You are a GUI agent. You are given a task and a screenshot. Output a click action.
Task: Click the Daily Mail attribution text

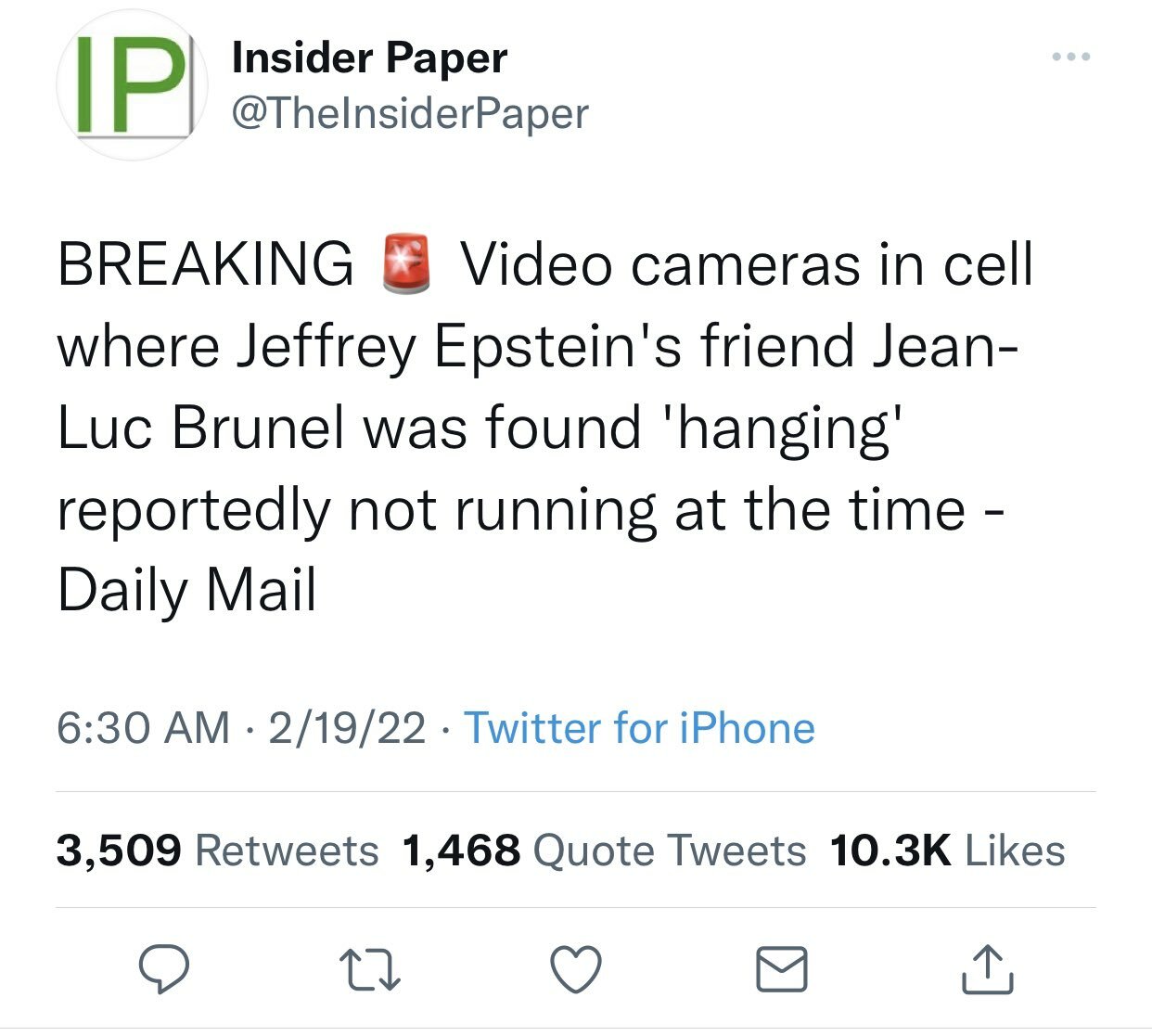click(186, 591)
